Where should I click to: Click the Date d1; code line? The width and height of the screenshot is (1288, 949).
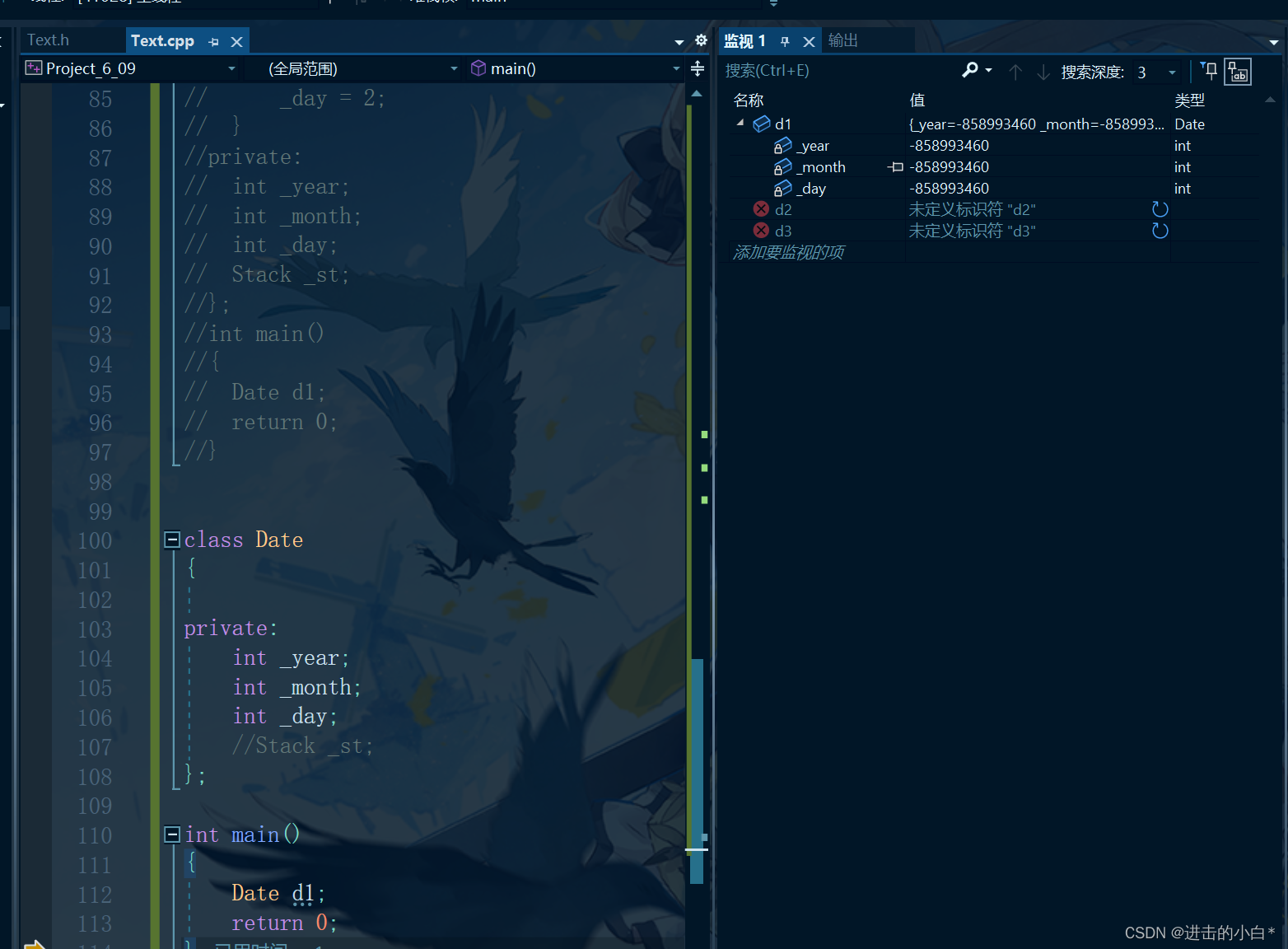click(278, 894)
